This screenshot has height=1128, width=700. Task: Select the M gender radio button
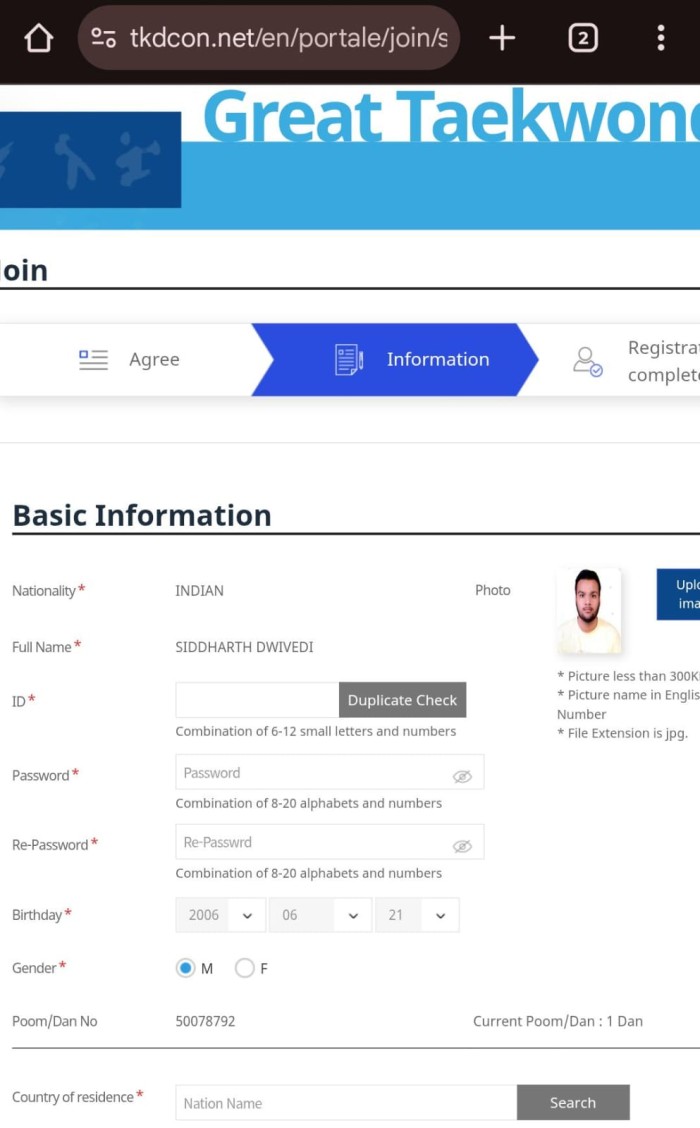[x=185, y=968]
